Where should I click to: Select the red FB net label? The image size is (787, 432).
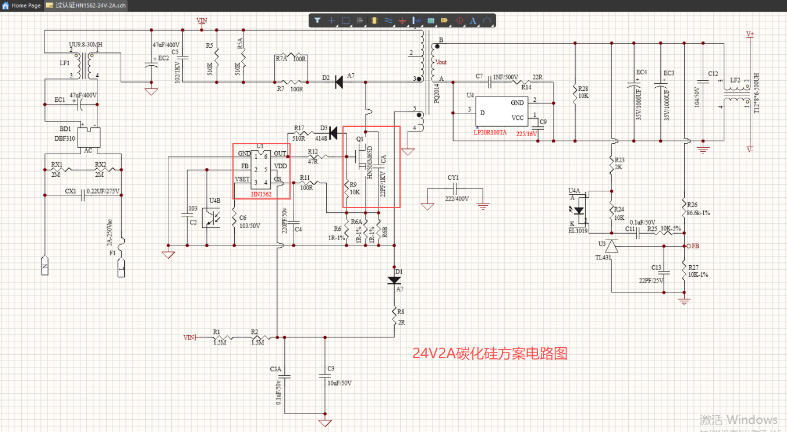point(694,246)
